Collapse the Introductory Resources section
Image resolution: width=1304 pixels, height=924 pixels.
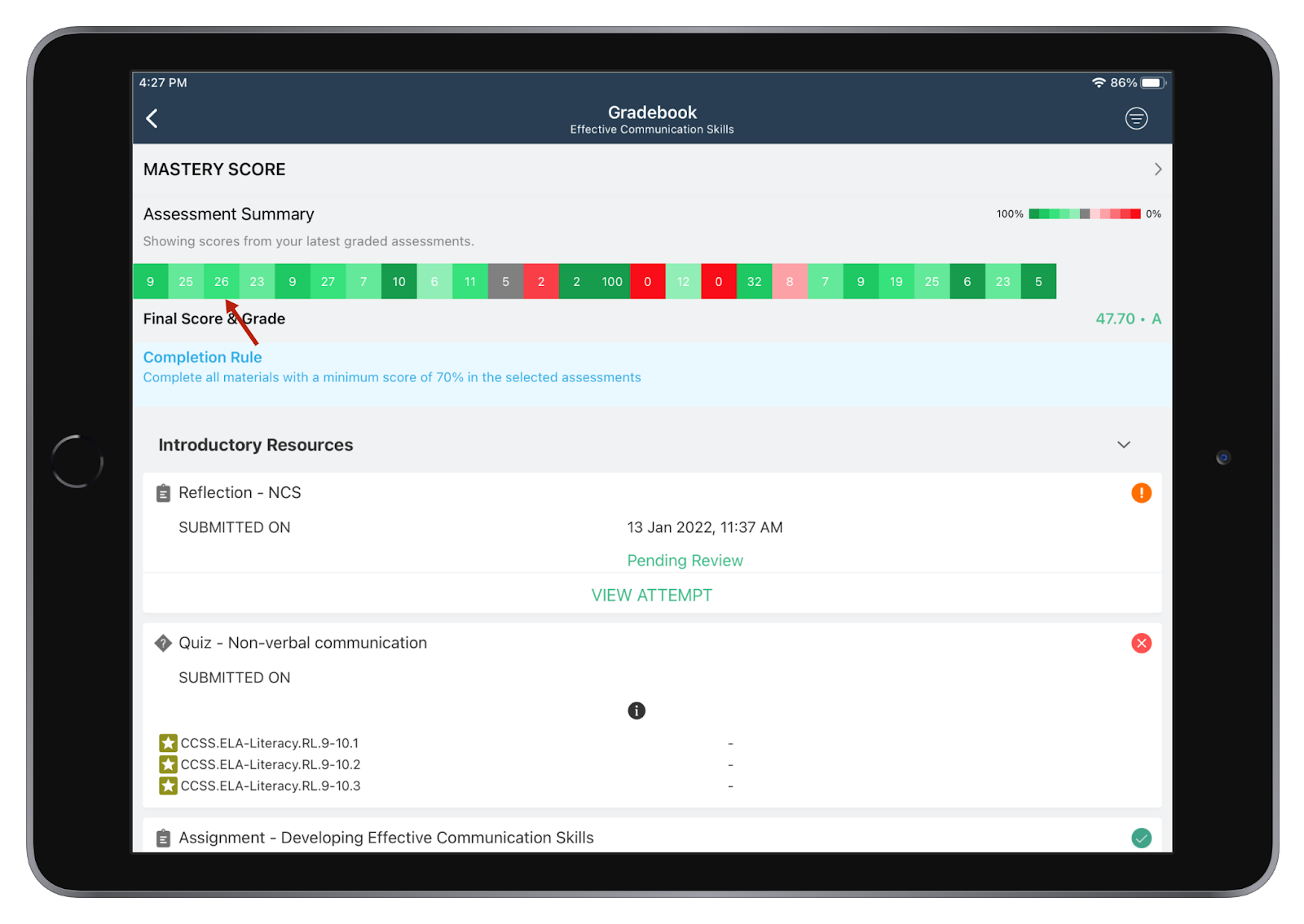[1124, 445]
